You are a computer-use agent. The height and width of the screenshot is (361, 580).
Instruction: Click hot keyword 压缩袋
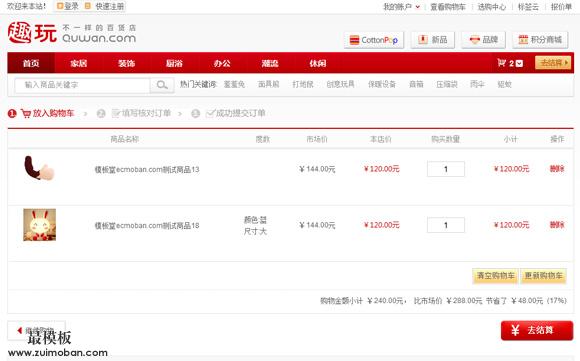[447, 84]
